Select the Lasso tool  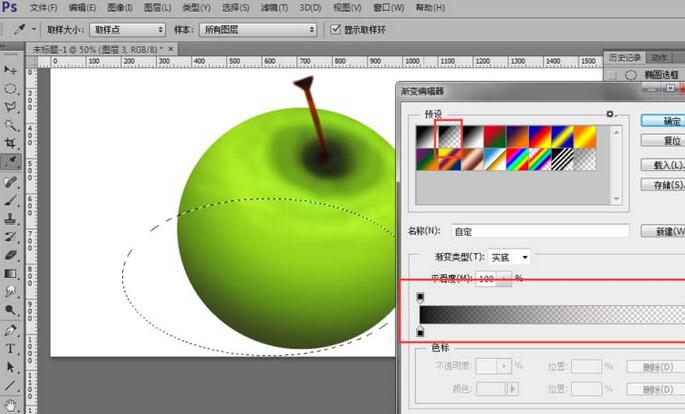[11, 106]
